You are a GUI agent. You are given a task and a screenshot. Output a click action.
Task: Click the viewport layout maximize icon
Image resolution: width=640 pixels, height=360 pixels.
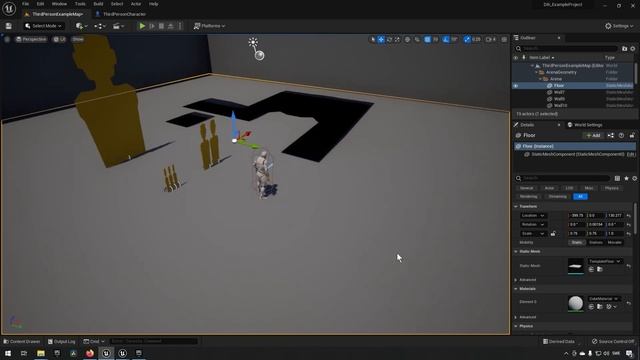(504, 40)
